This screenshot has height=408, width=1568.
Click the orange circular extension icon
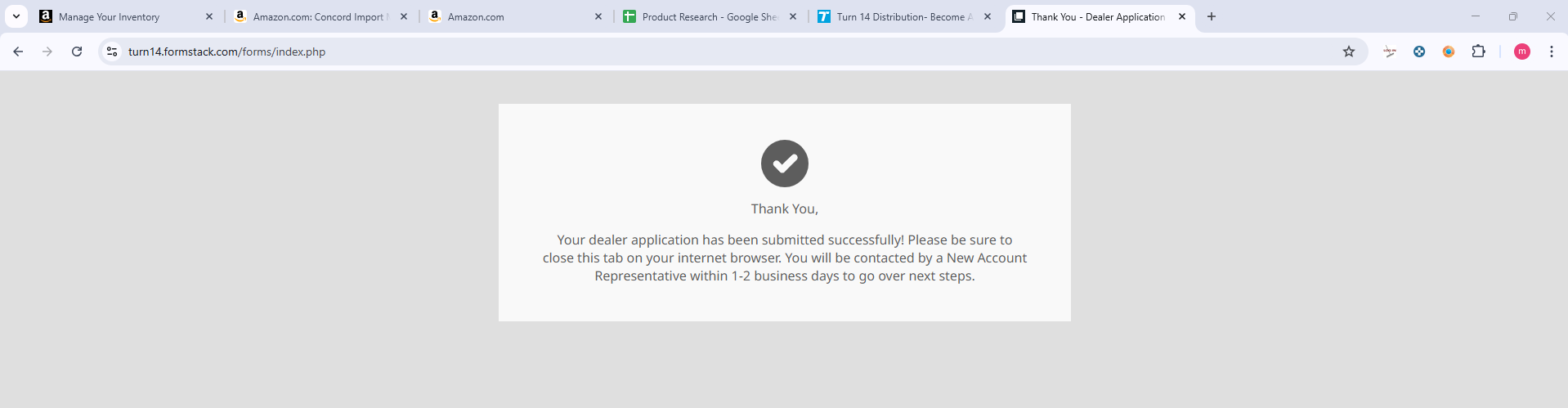[1449, 52]
